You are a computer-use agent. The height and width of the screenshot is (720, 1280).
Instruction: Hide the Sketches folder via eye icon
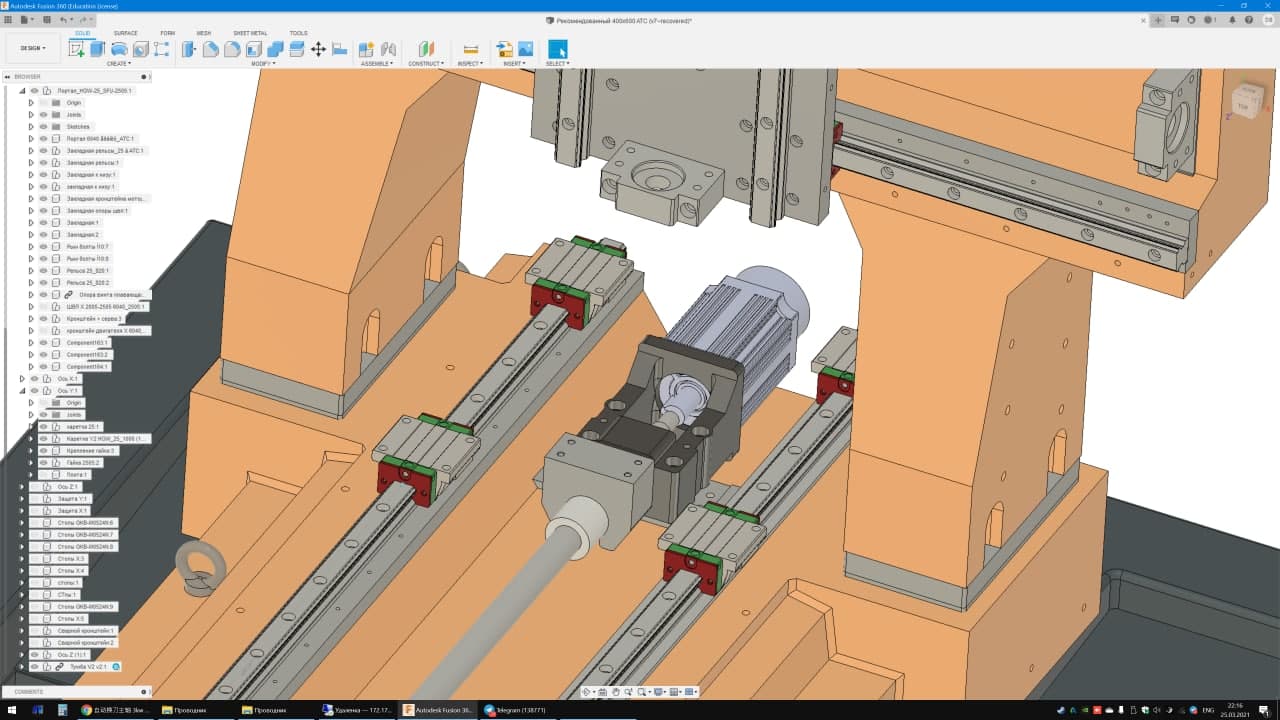pyautogui.click(x=43, y=127)
